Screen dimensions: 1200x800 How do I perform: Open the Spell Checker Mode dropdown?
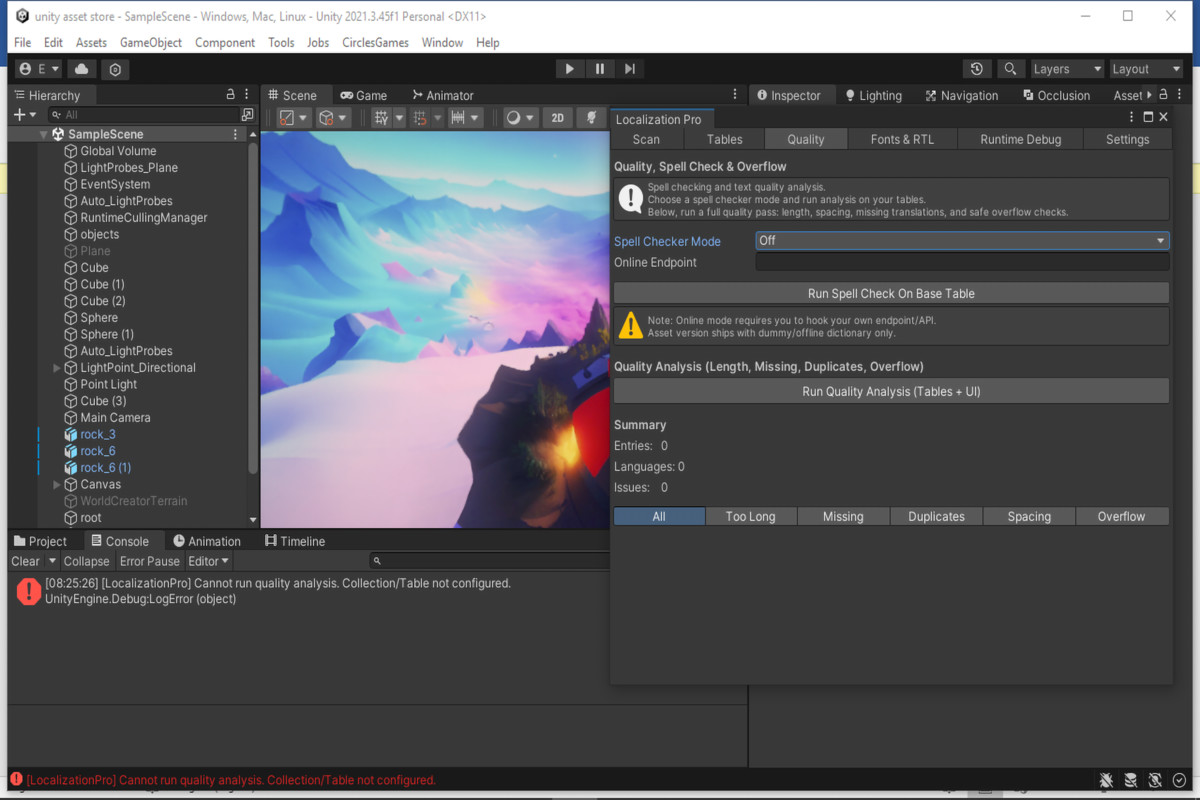[960, 241]
